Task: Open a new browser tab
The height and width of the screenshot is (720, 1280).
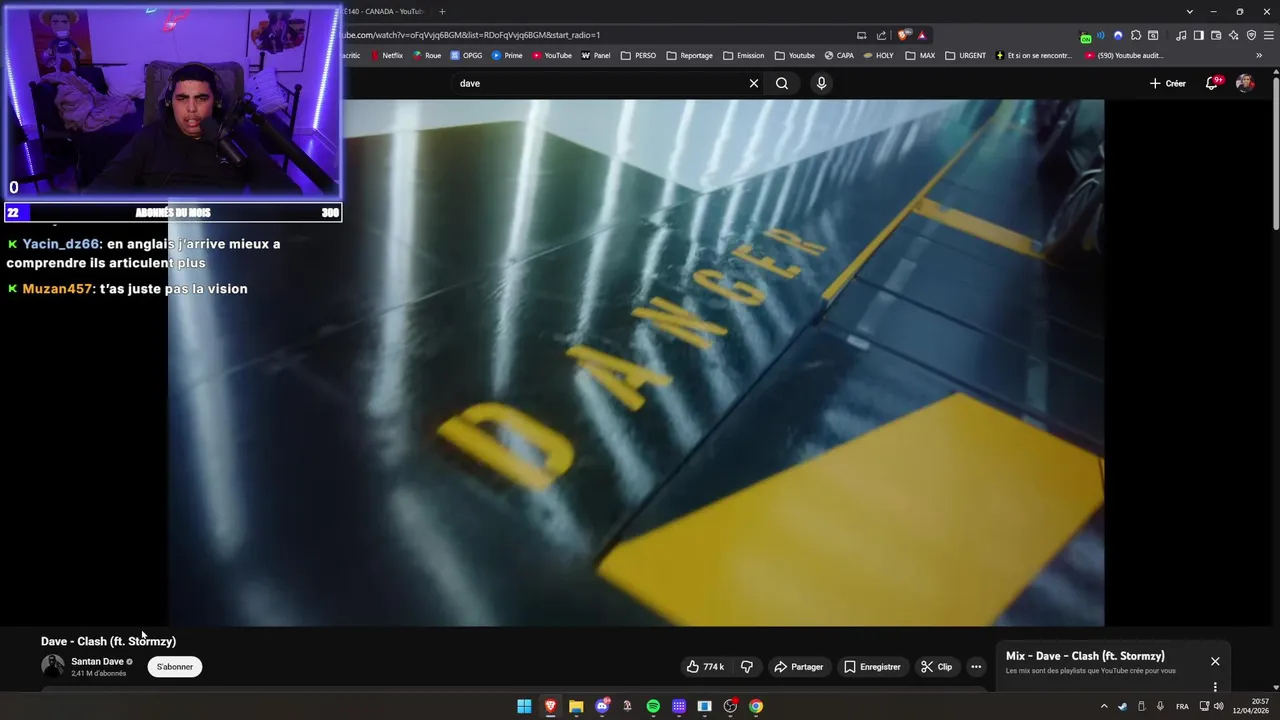Action: [x=442, y=12]
